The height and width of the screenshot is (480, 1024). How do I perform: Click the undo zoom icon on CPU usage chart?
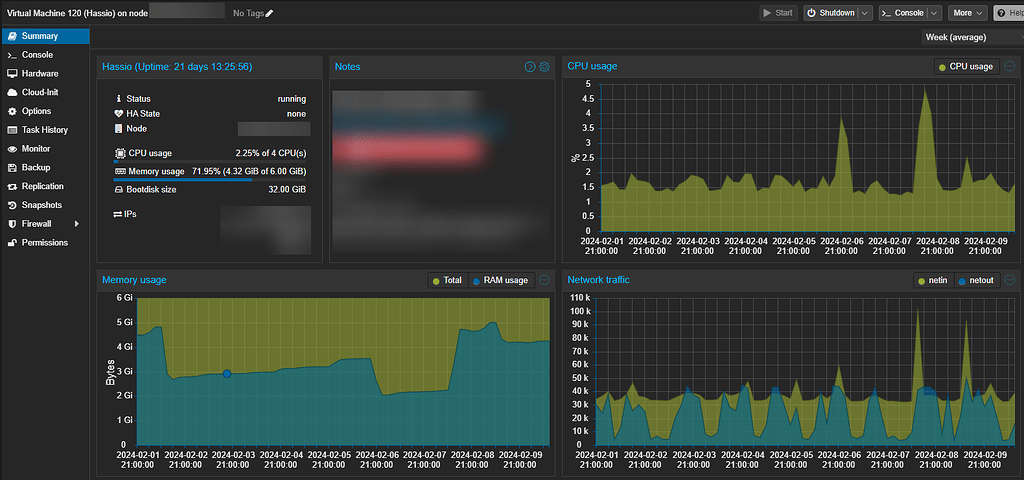pos(1010,66)
